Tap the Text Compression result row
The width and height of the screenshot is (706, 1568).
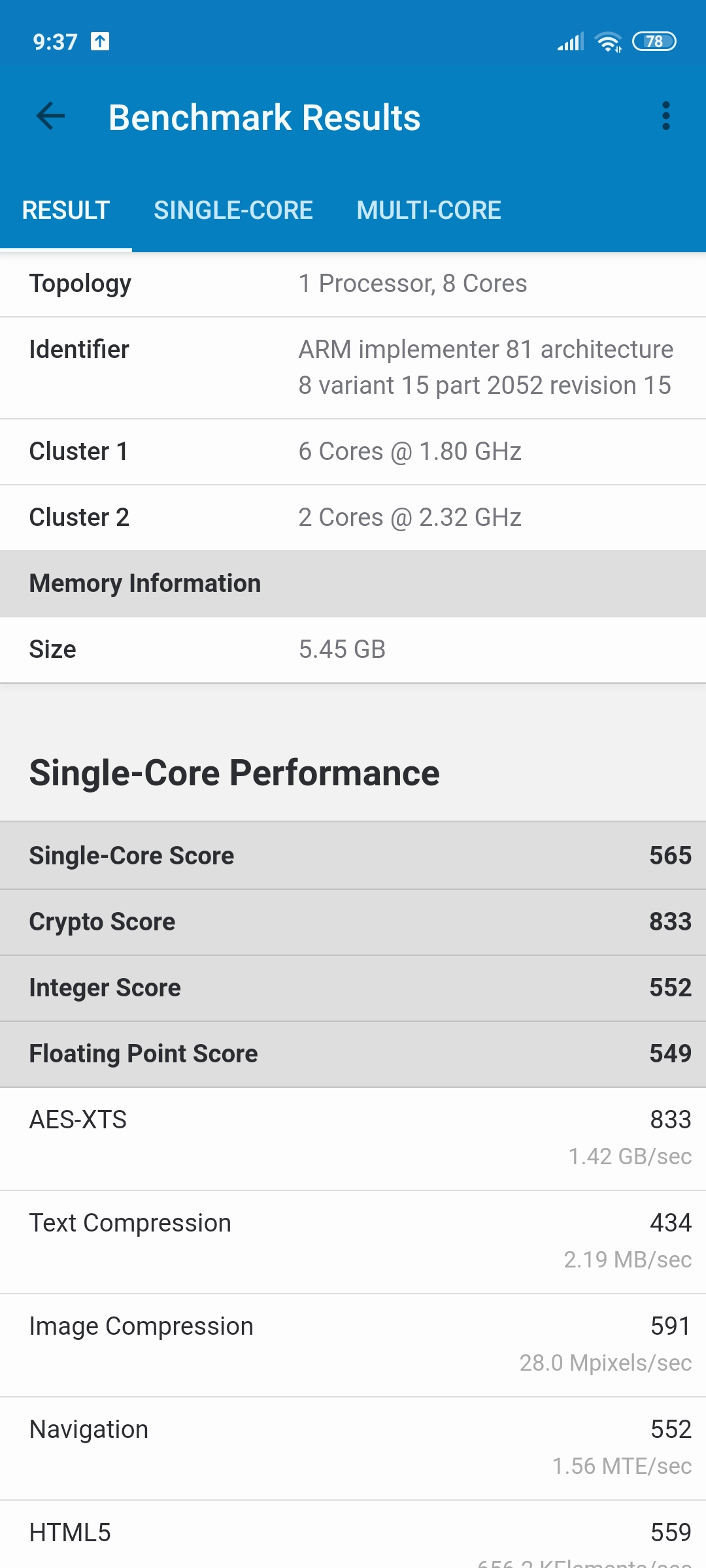[x=353, y=1242]
